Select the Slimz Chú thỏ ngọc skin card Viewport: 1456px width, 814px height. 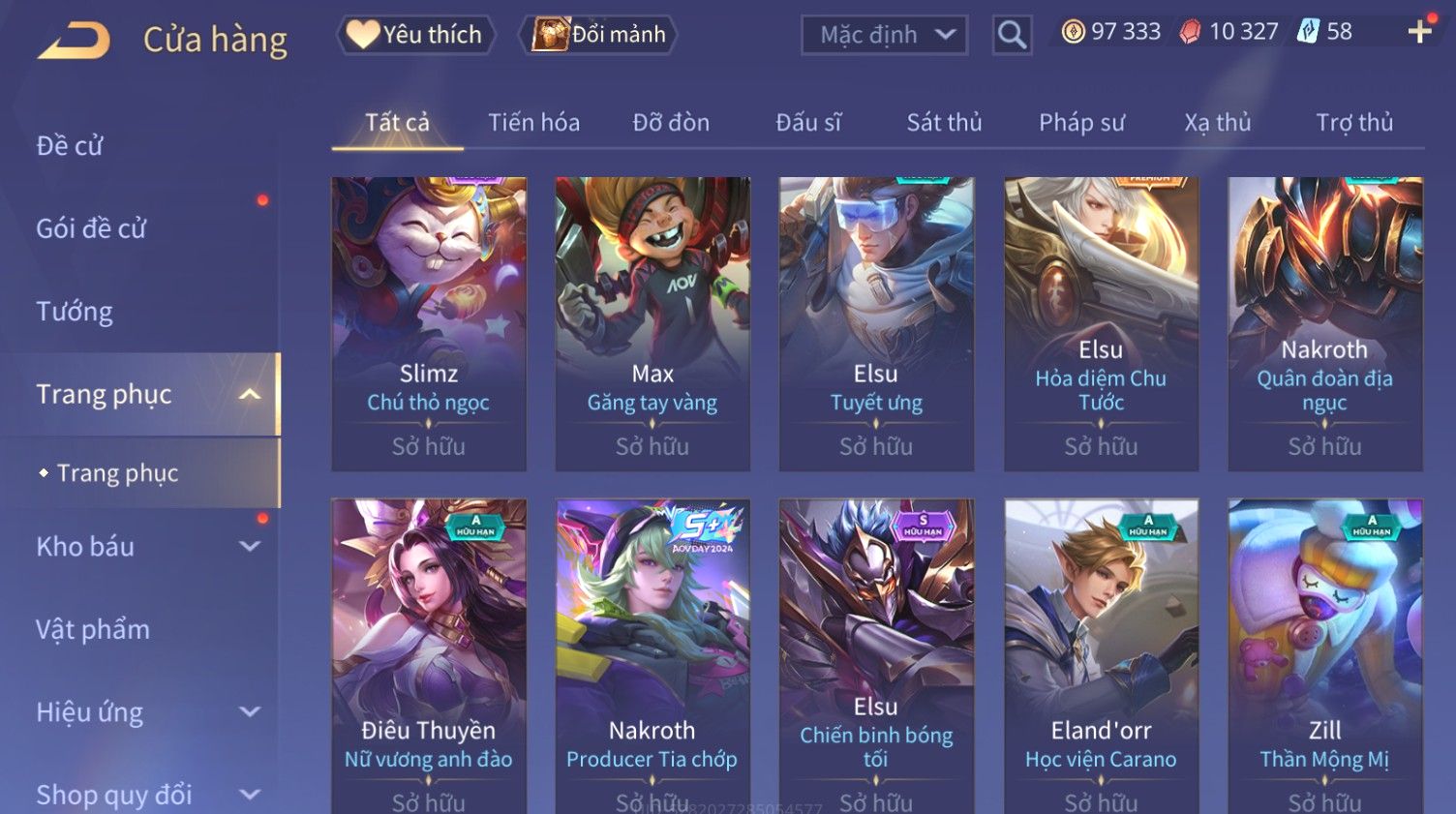[x=429, y=324]
